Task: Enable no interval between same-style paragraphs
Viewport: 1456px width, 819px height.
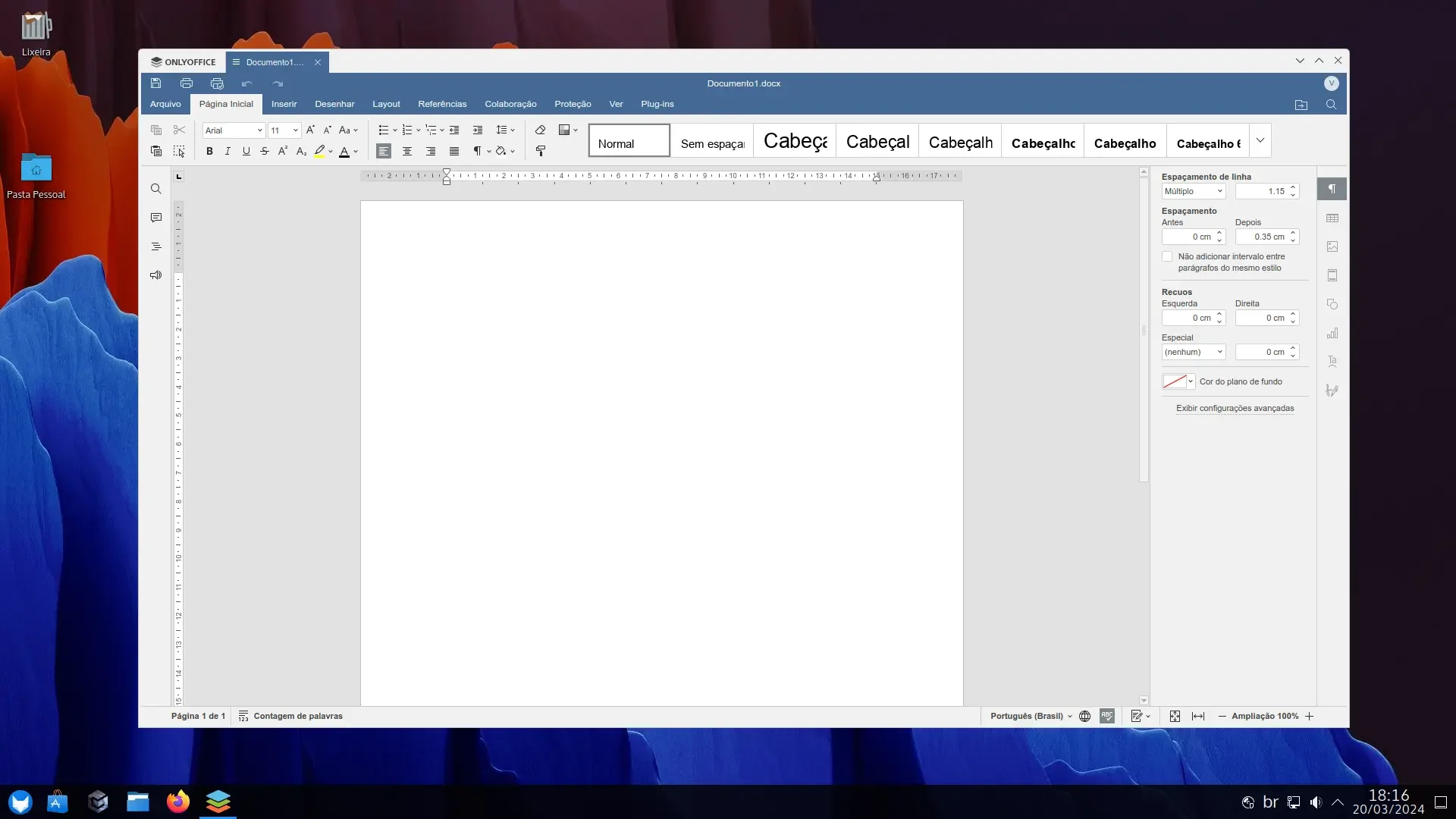Action: pos(1168,257)
